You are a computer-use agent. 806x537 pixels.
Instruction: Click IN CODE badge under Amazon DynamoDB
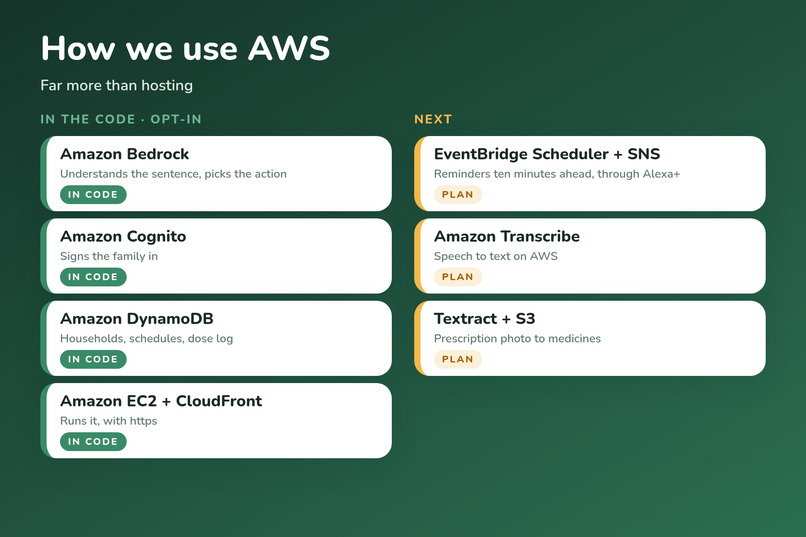coord(93,359)
